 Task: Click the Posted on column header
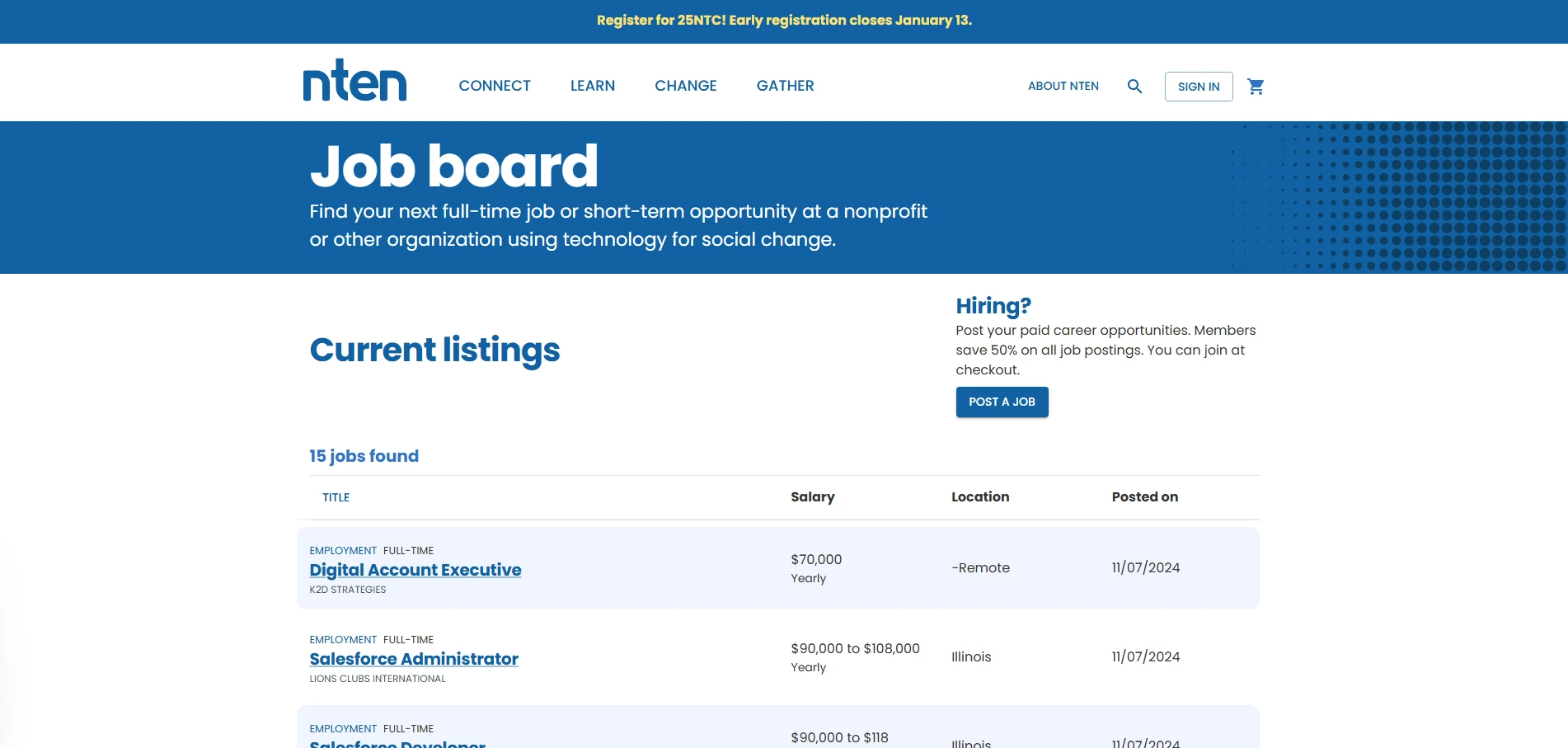1145,496
